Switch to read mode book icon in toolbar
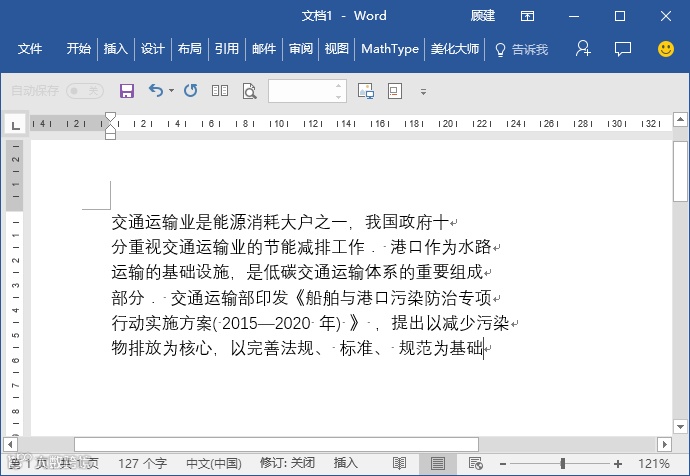Viewport: 690px width, 476px height. [x=220, y=91]
